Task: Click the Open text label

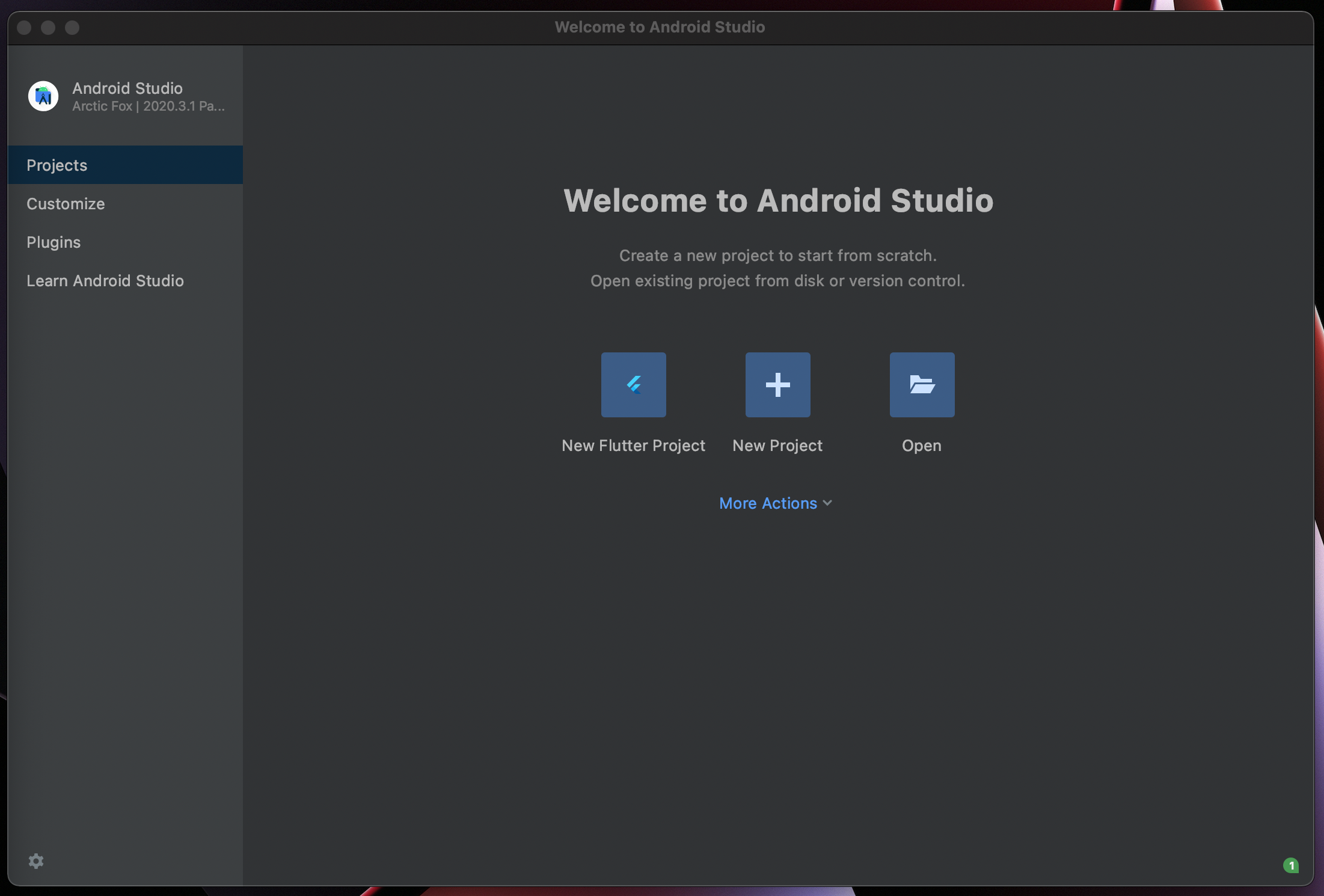Action: point(921,446)
